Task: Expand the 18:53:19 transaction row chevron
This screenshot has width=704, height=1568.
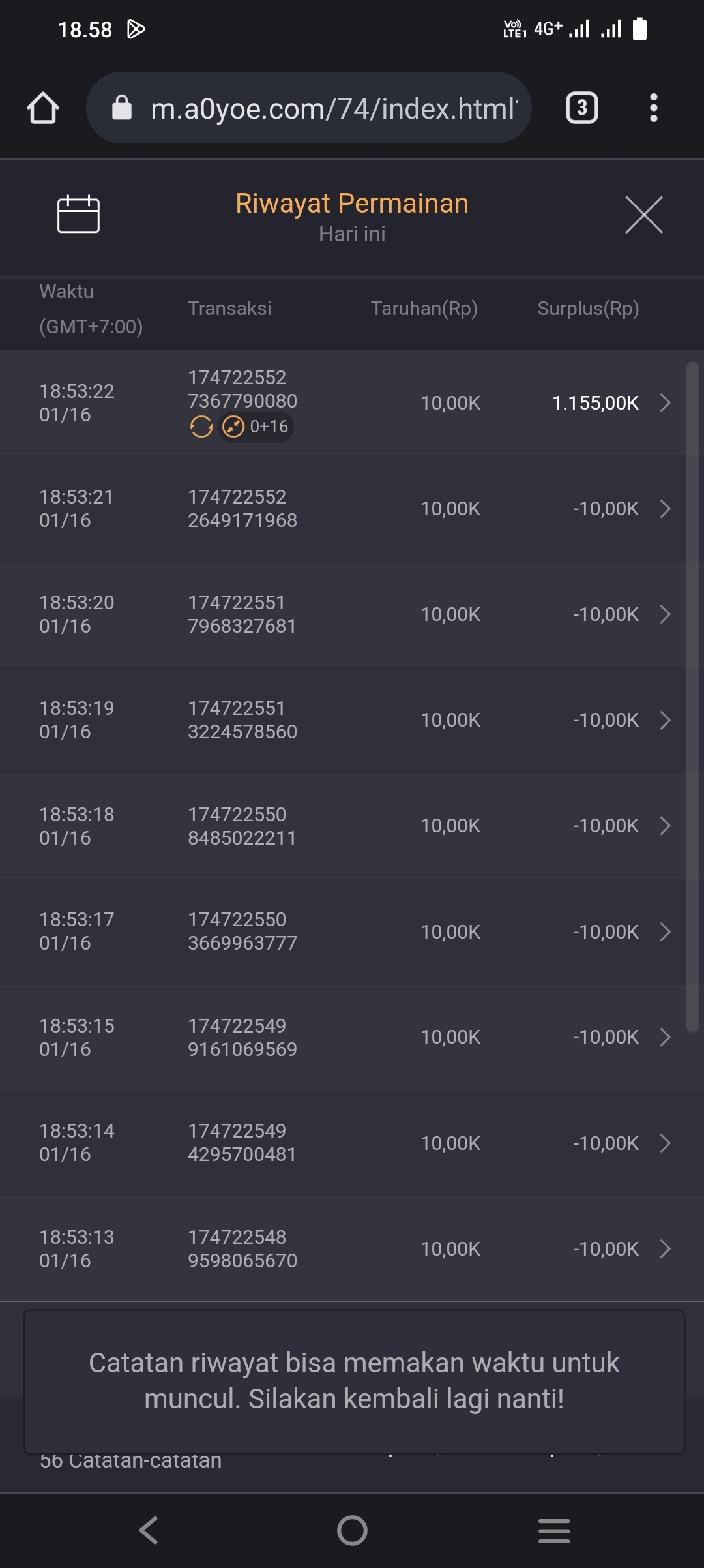Action: pyautogui.click(x=665, y=720)
